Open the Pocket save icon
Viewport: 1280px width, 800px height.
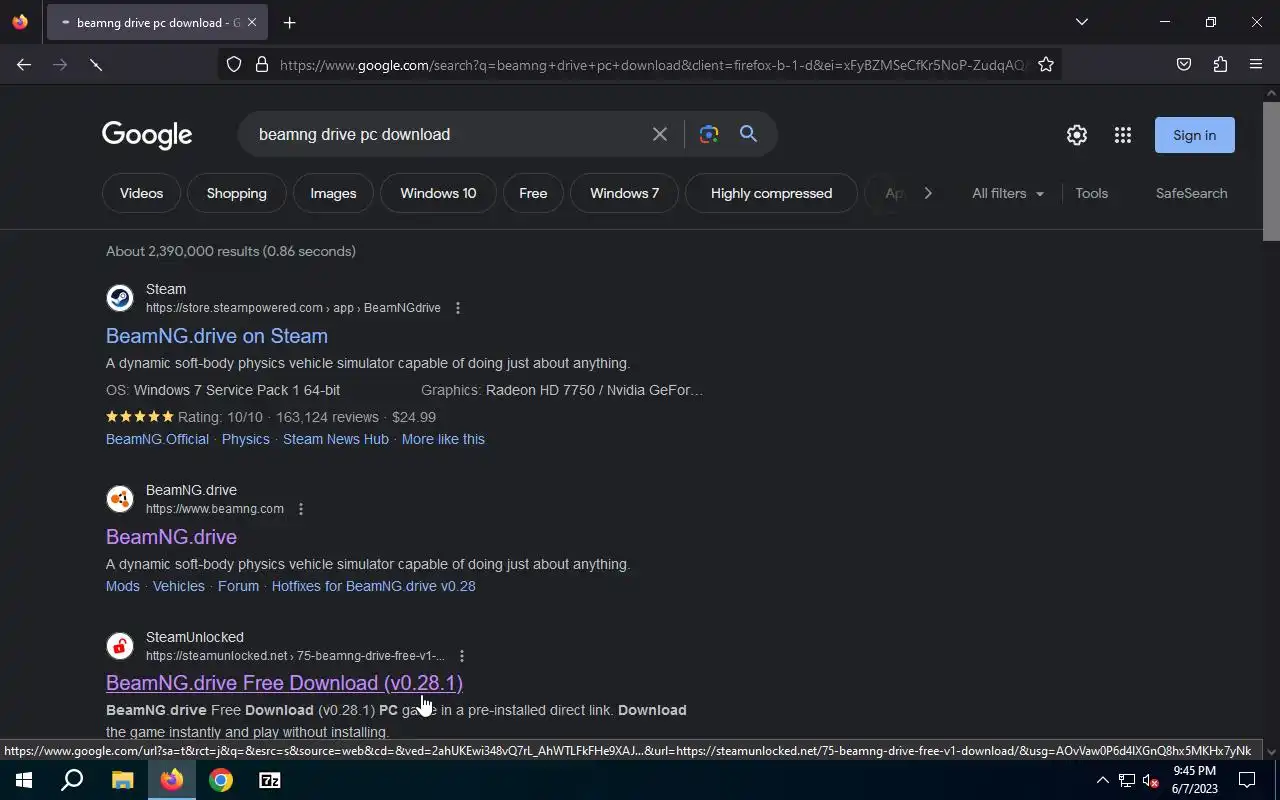coord(1184,64)
